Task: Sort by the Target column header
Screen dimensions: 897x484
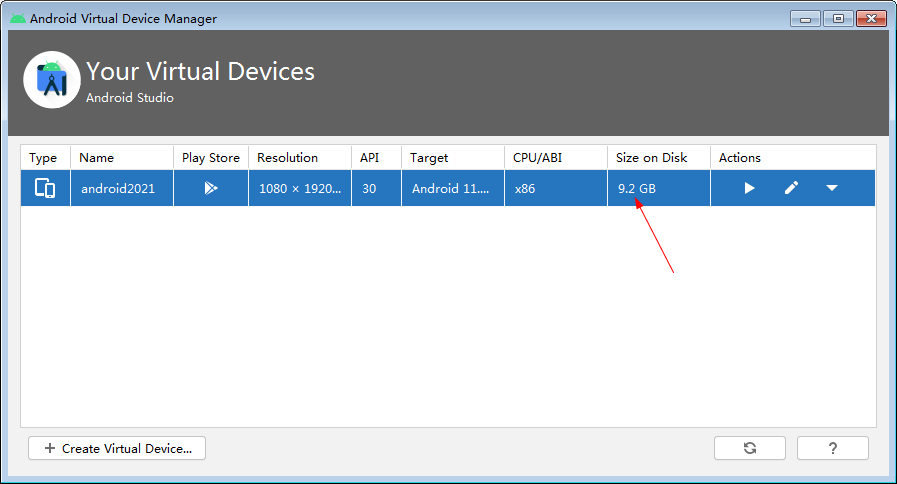Action: point(453,157)
